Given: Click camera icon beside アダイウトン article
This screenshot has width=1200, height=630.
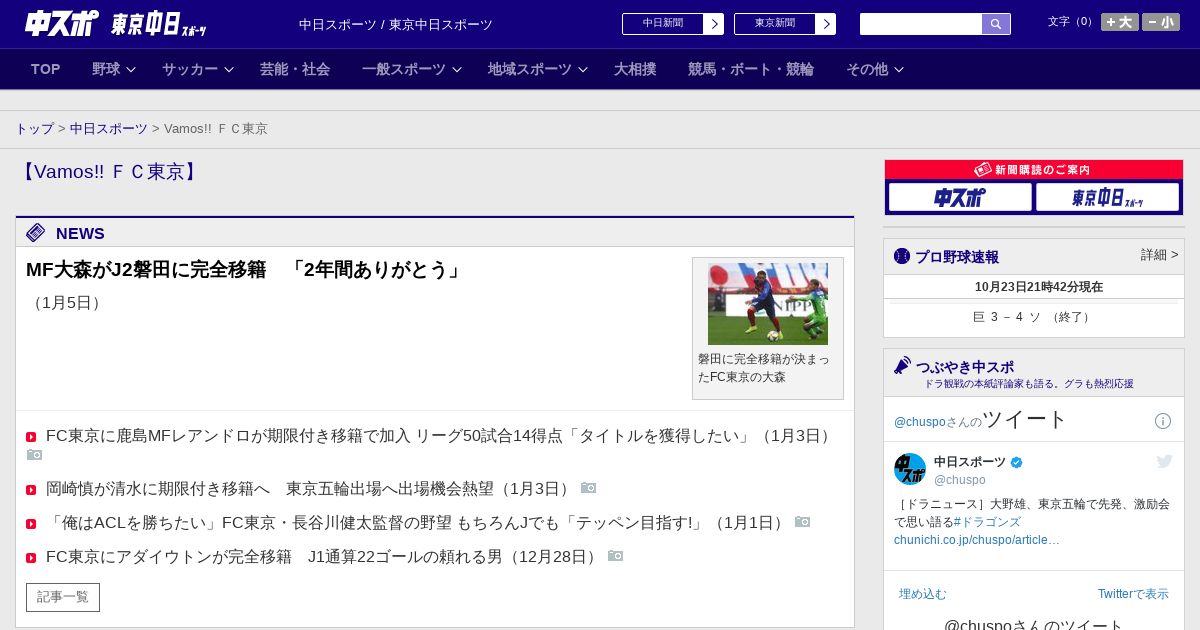Looking at the screenshot, I should click(x=616, y=556).
